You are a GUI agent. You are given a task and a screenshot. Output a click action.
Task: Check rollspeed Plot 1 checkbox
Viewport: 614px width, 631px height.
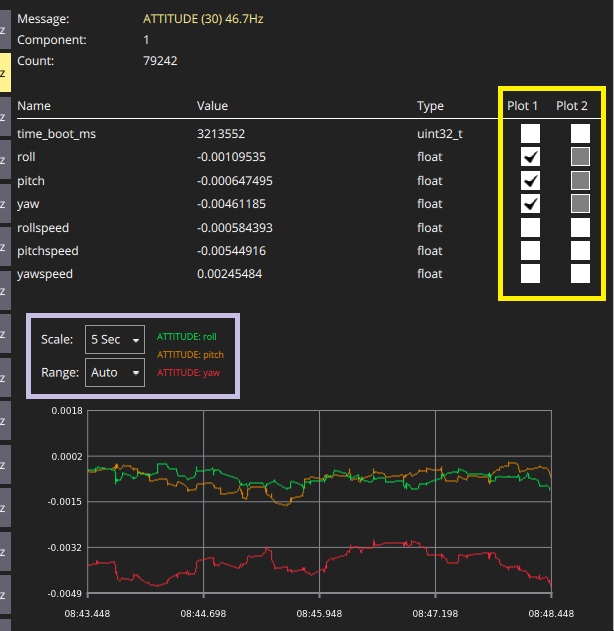point(531,227)
